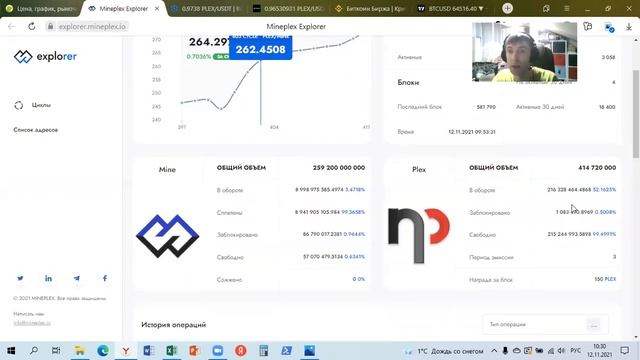The image size is (640, 360).
Task: Click the volume icon in system tray
Action: tap(561, 351)
